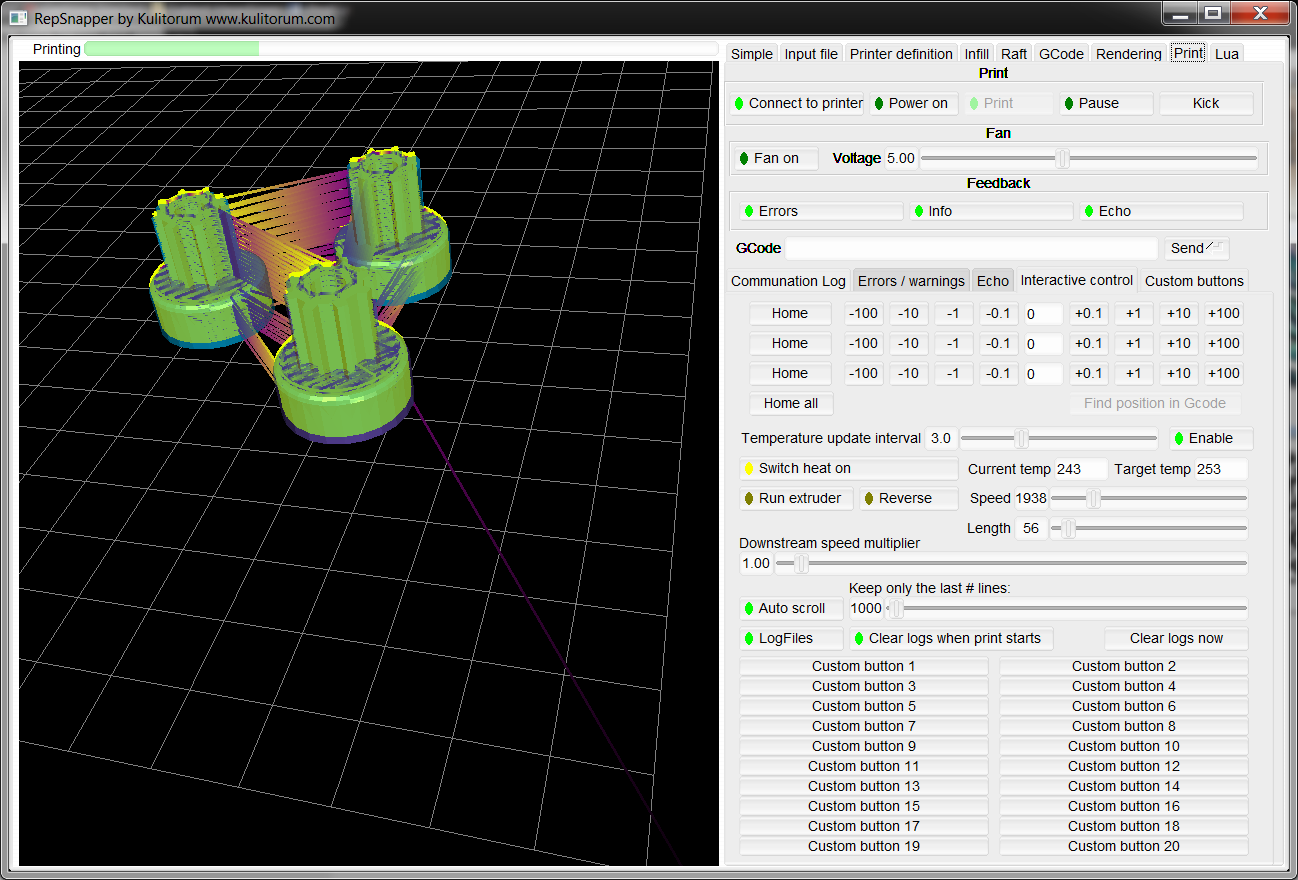
Task: Click Connect to printer
Action: tap(797, 103)
